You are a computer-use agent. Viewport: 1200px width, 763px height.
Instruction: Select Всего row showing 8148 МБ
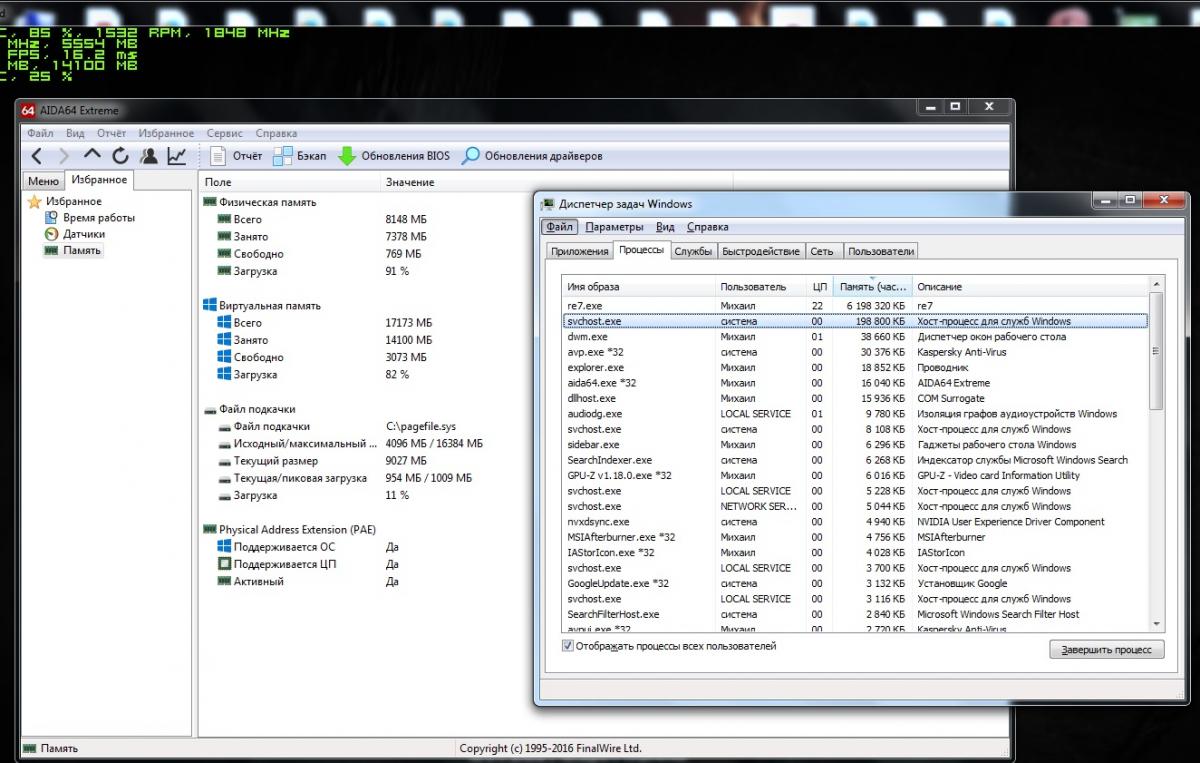323,220
